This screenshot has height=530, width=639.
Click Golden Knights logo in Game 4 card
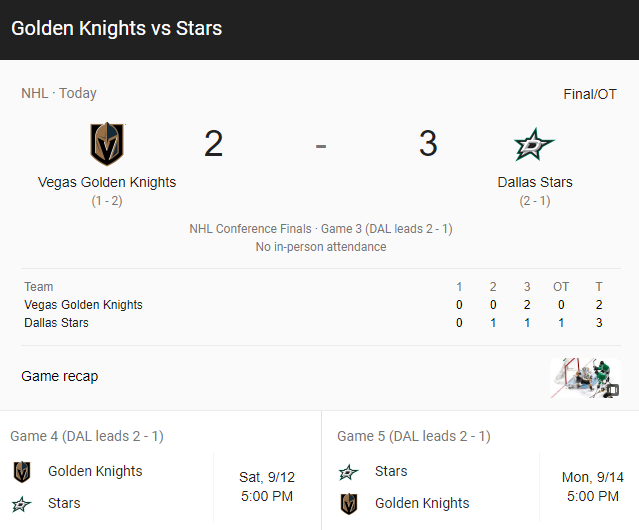point(22,472)
